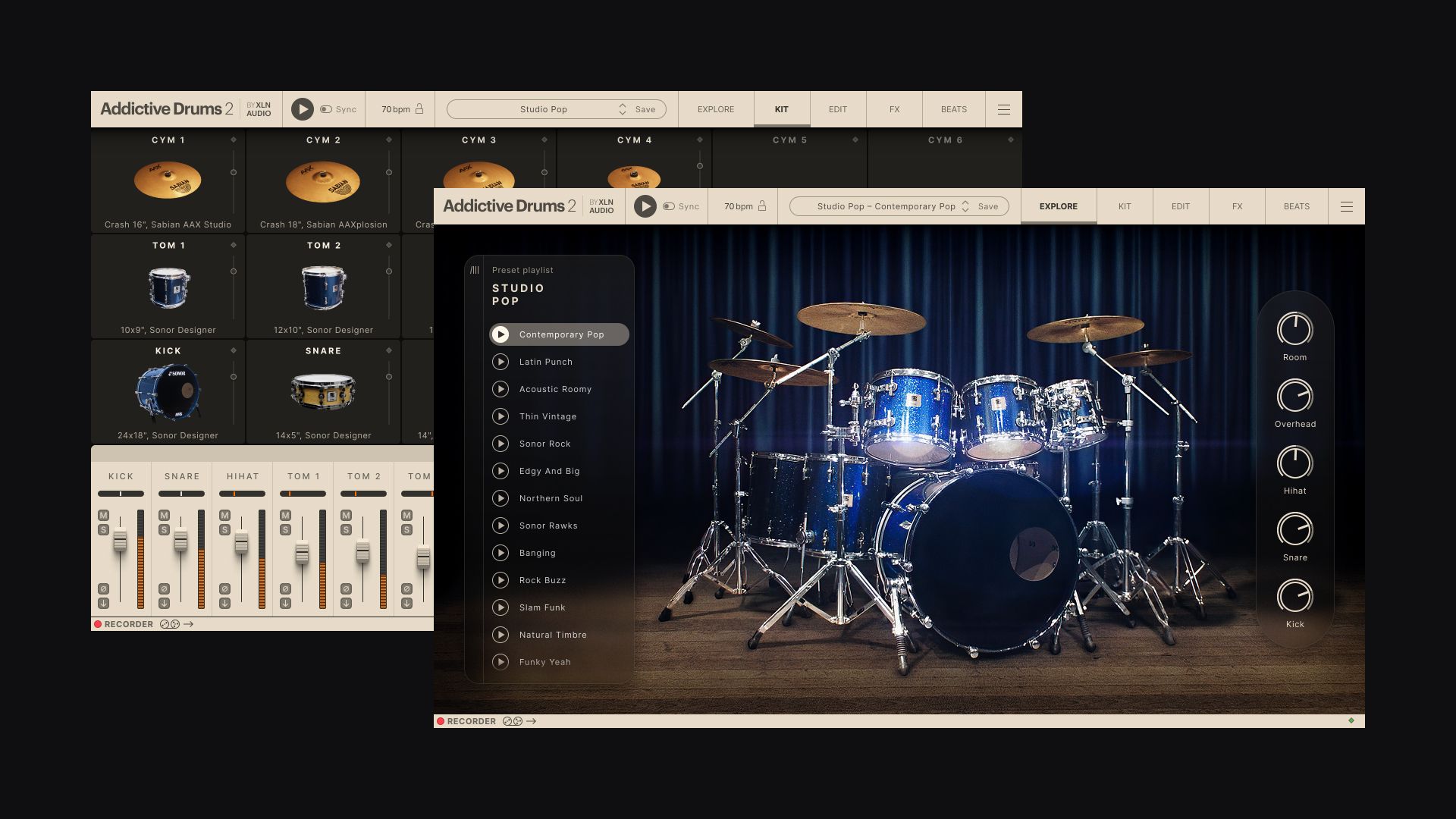Screen dimensions: 1456x819
Task: Click the RECORDER forward arrow icon
Action: 533,721
